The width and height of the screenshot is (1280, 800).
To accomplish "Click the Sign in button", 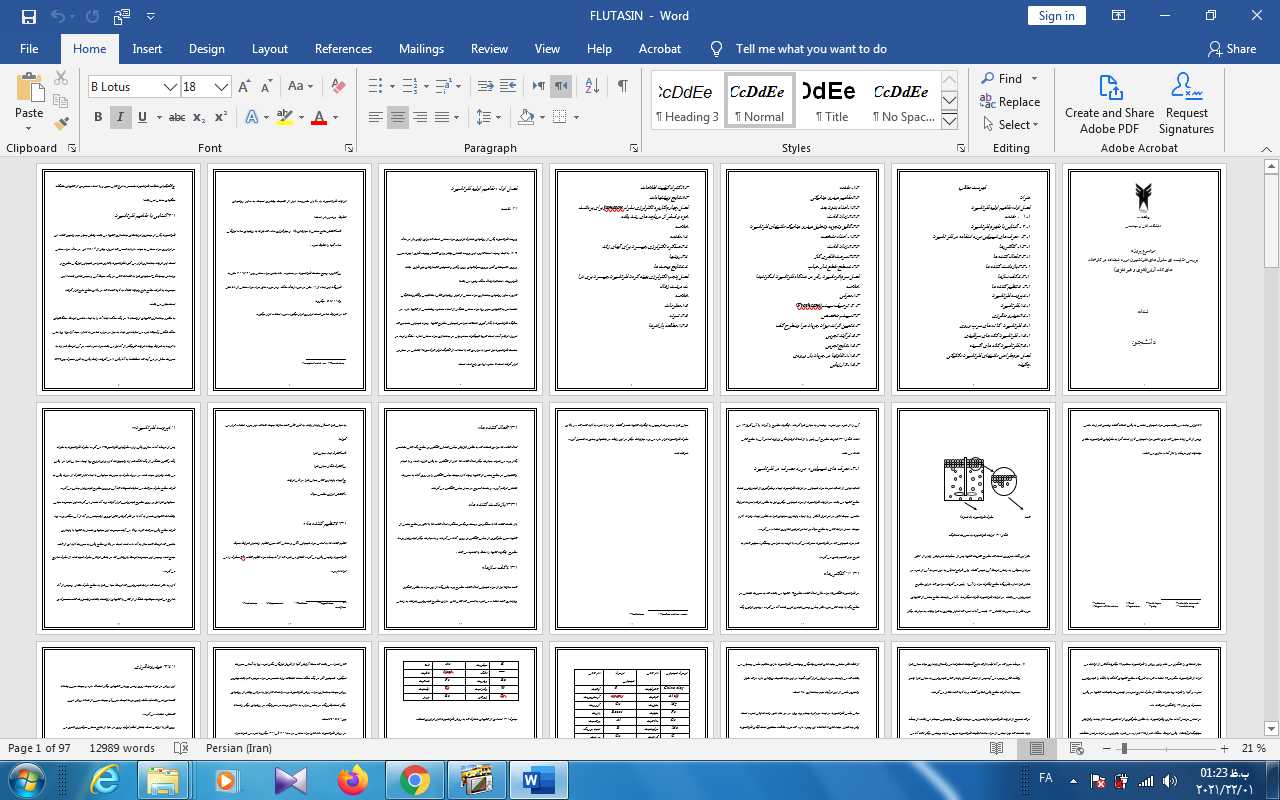I will (1056, 16).
